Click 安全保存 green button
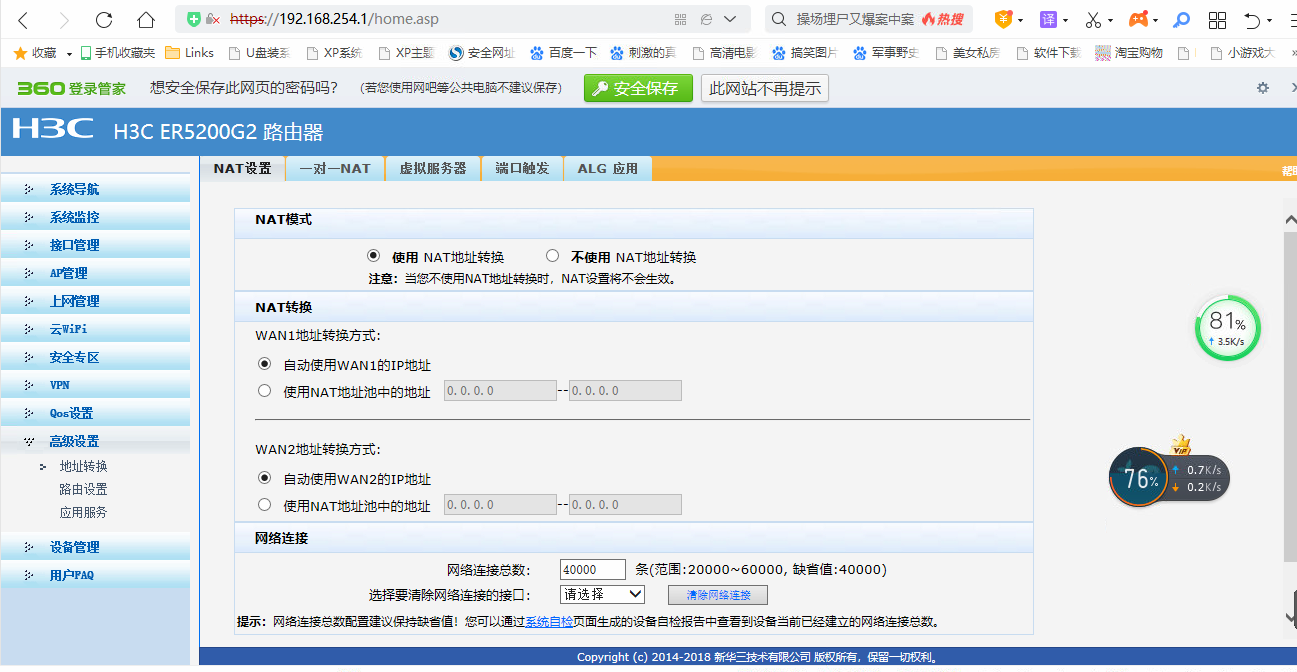This screenshot has width=1297, height=672. pyautogui.click(x=638, y=88)
